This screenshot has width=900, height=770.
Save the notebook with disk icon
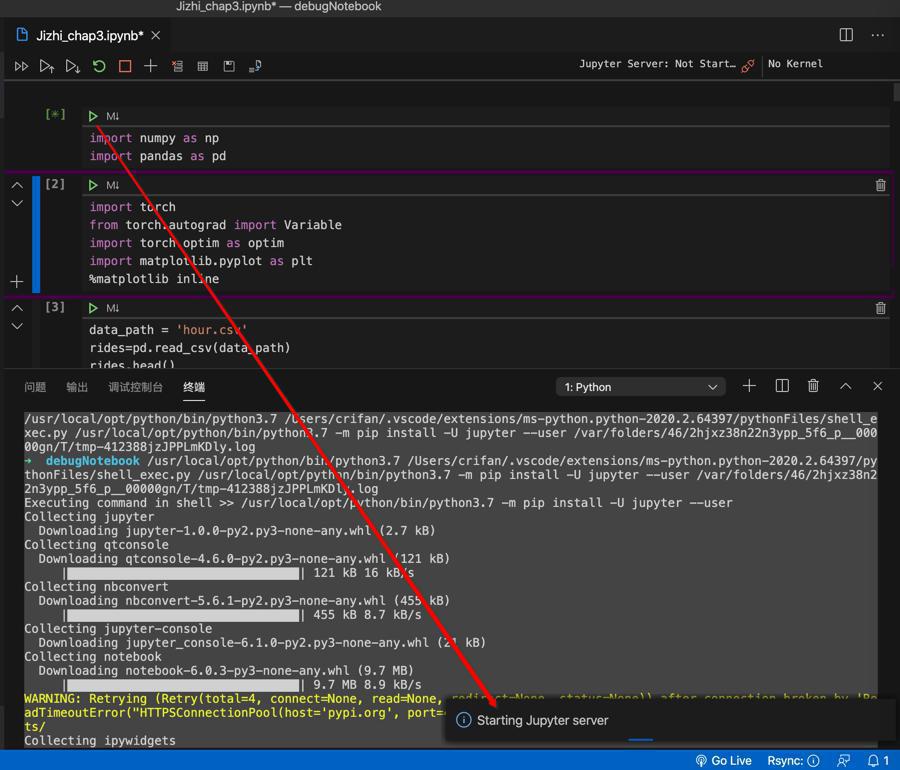click(229, 66)
